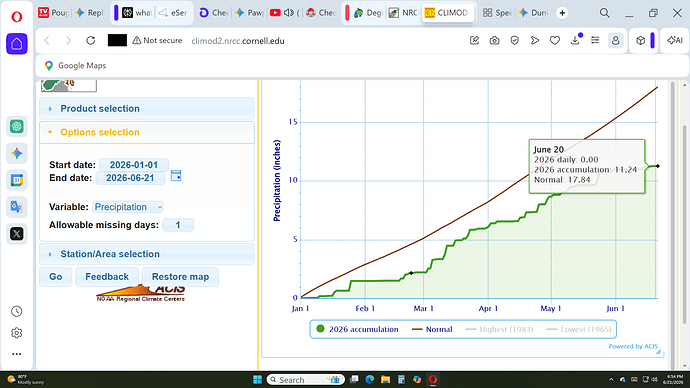Collapse the Options selection panel

tap(147, 132)
